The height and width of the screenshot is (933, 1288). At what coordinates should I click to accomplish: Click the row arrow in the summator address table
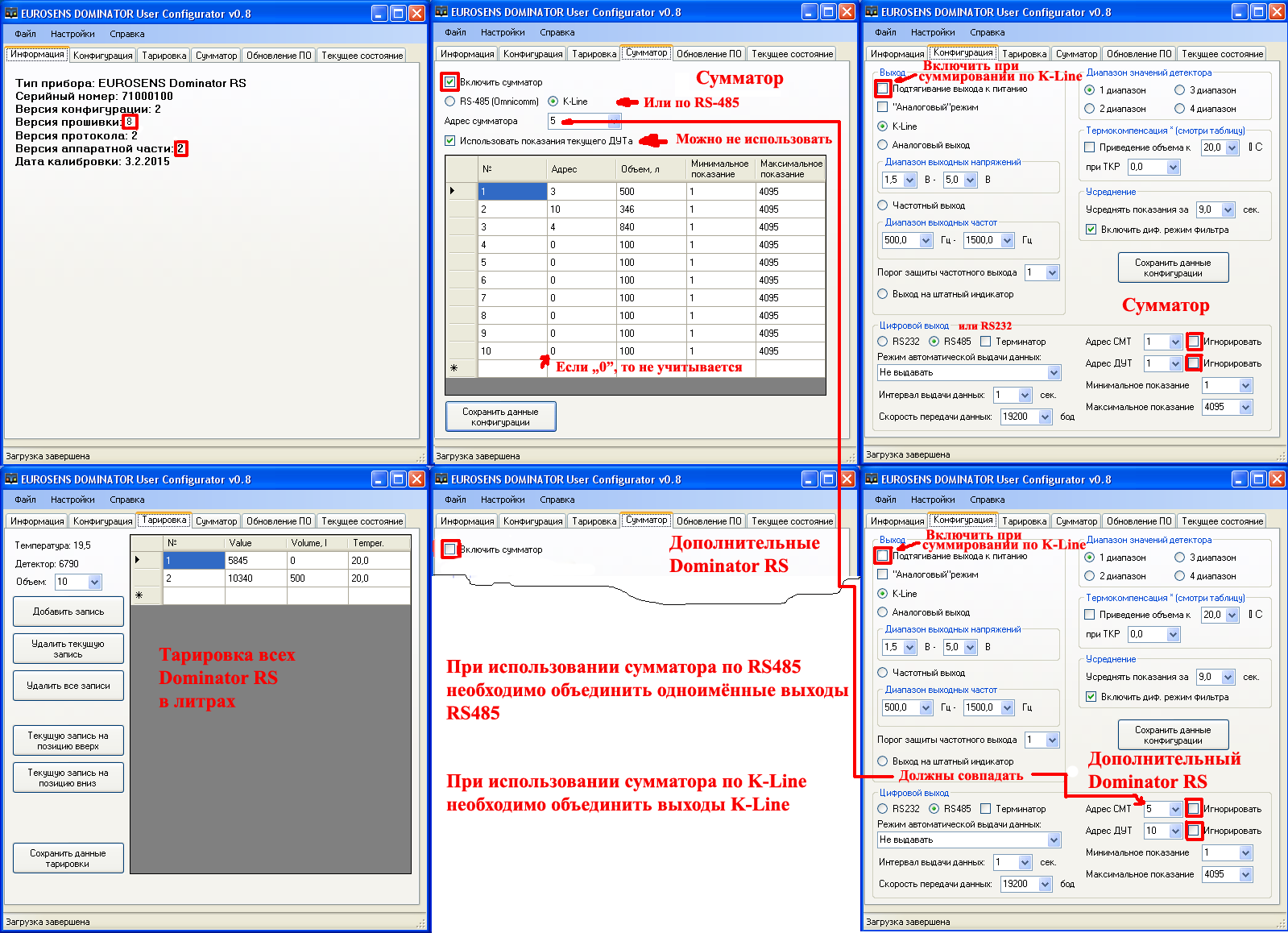(x=453, y=191)
